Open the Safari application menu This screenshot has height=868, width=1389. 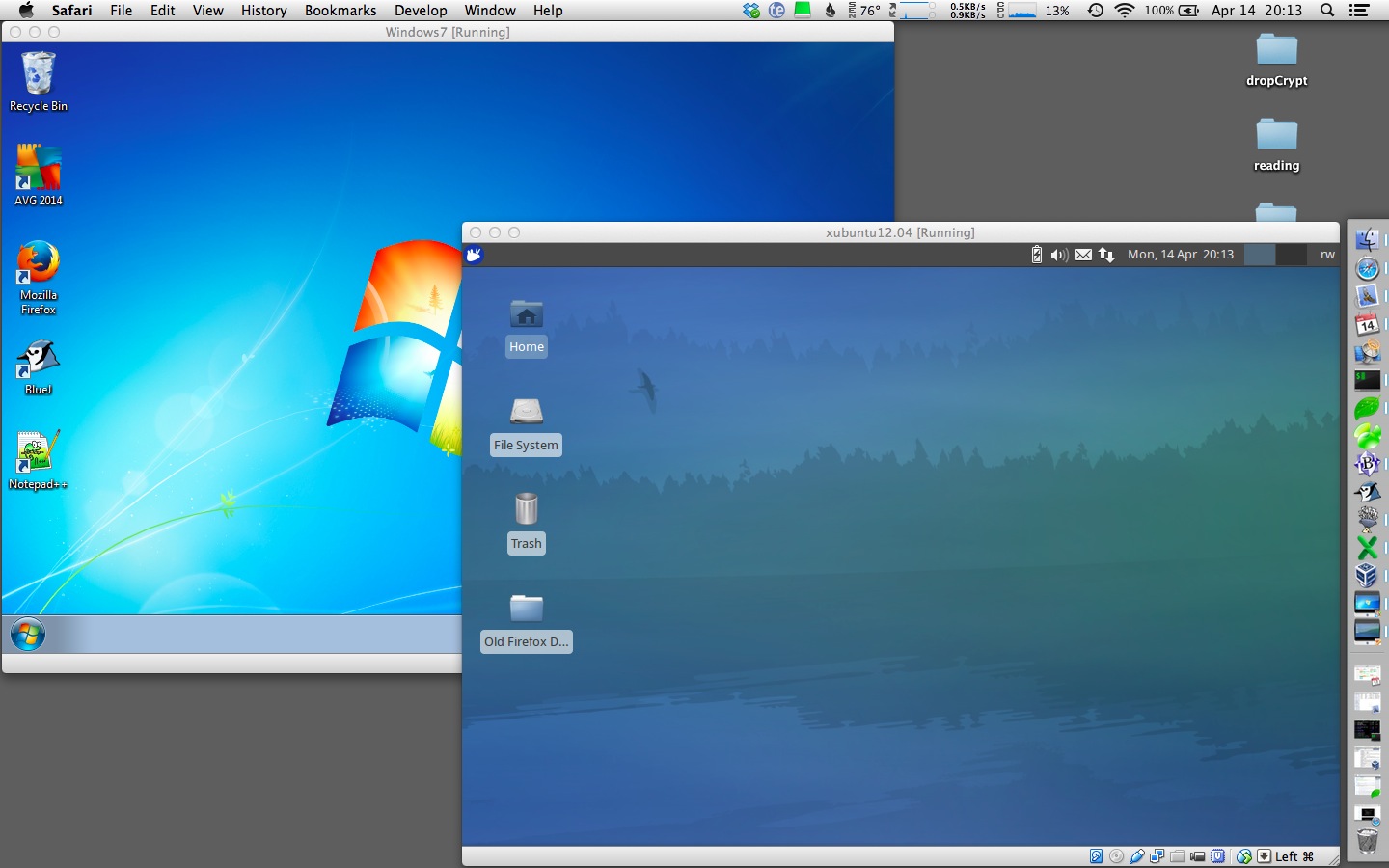pos(71,11)
